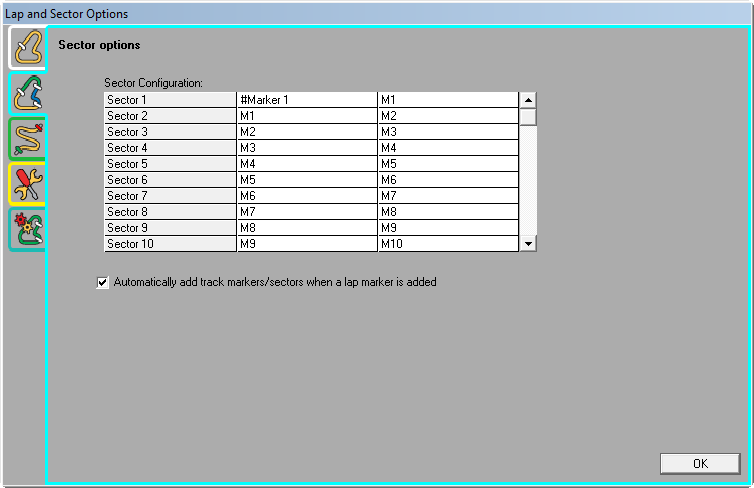754x488 pixels.
Task: Open the open-ended track with flags icon
Action: pyautogui.click(x=27, y=139)
